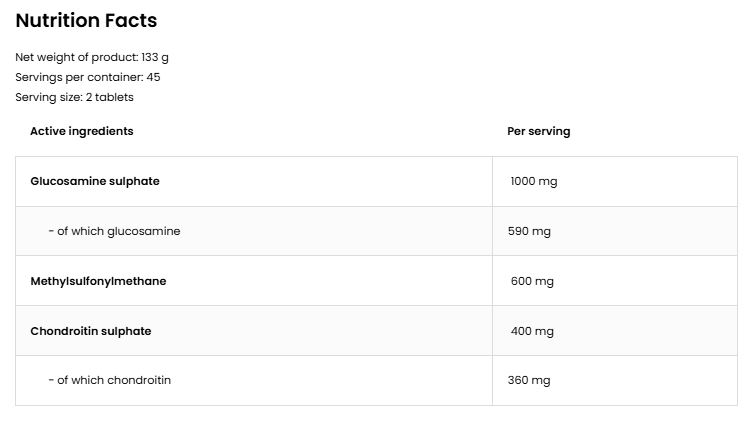This screenshot has height=425, width=751.
Task: Click the Servings per container line
Action: point(88,77)
